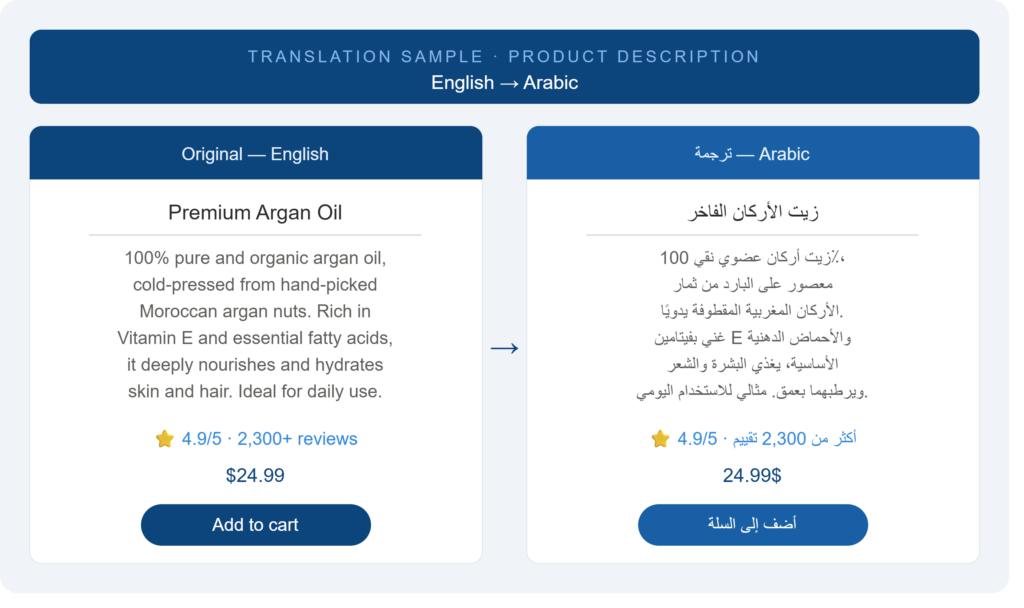Click the English → Arabic subtitle

504,83
